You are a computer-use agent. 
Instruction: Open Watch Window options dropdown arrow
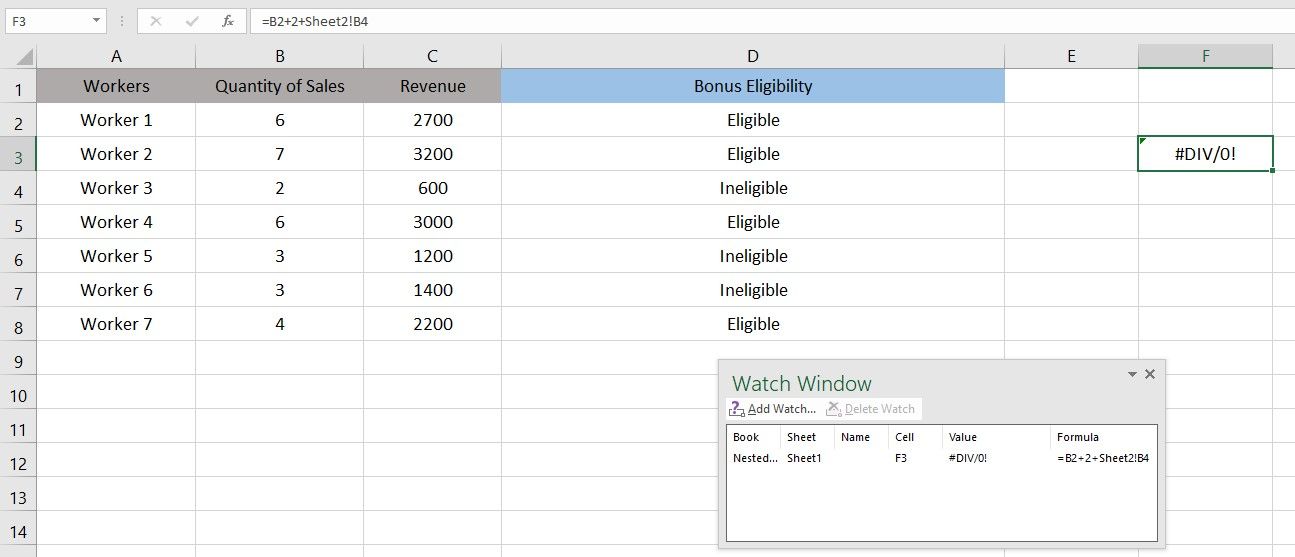(x=1133, y=374)
